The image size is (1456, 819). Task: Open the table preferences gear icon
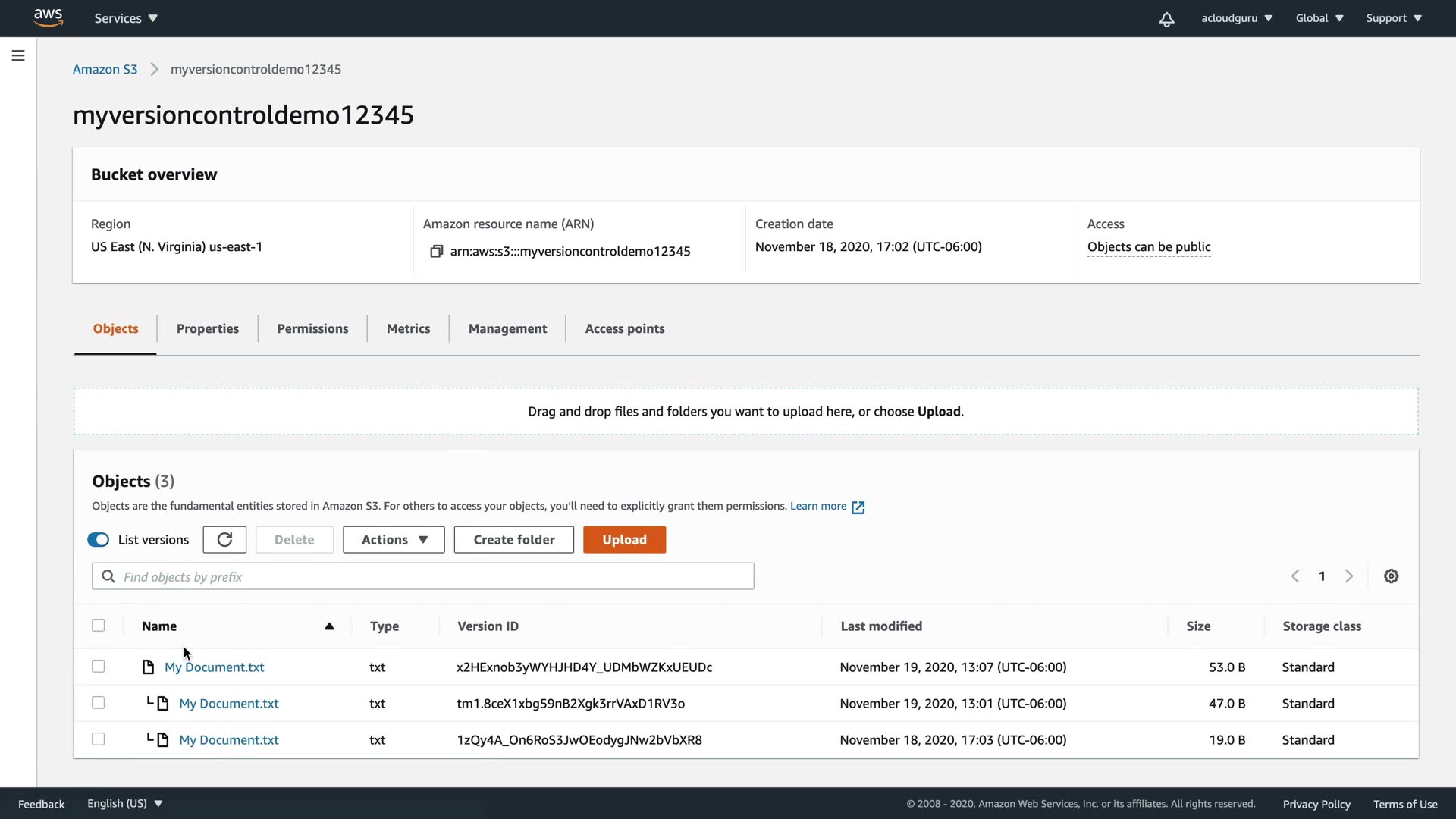[x=1391, y=576]
